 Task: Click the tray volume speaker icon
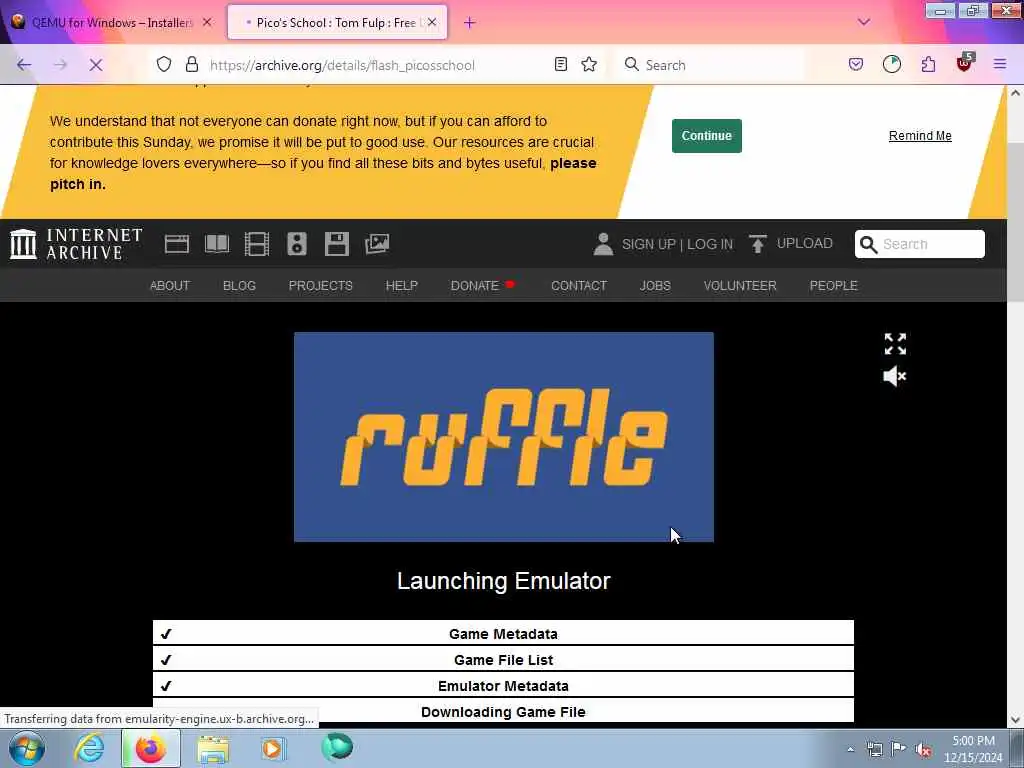click(923, 749)
